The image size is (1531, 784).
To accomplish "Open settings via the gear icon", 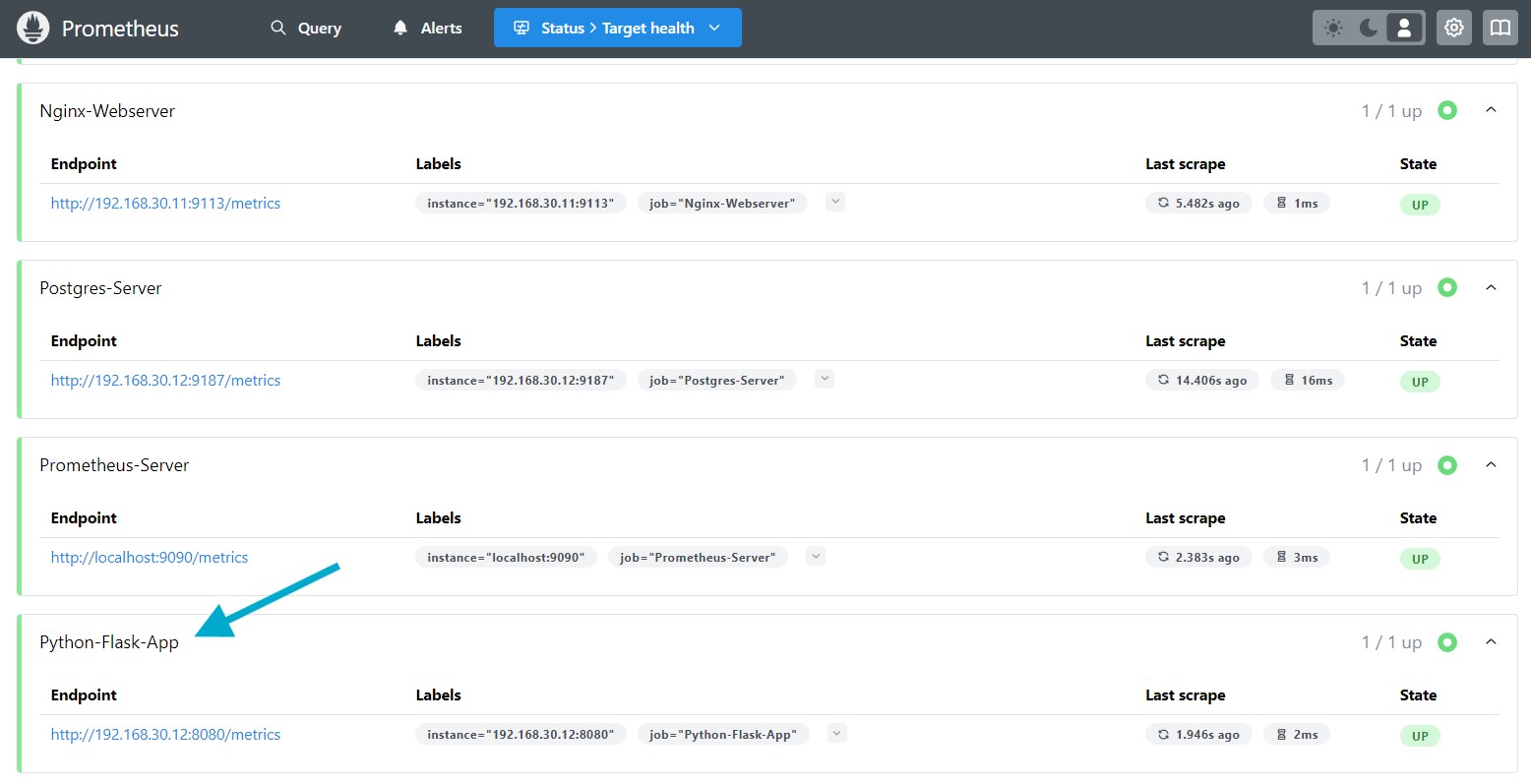I will [x=1454, y=28].
